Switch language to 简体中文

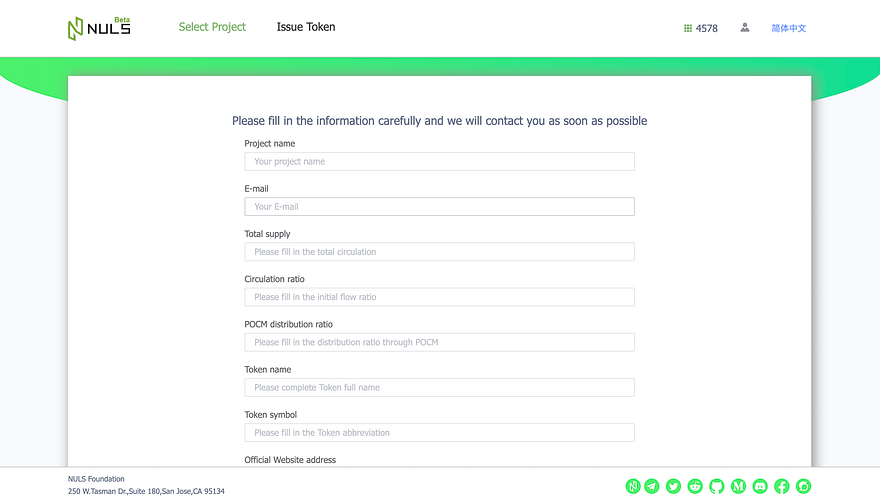point(789,28)
